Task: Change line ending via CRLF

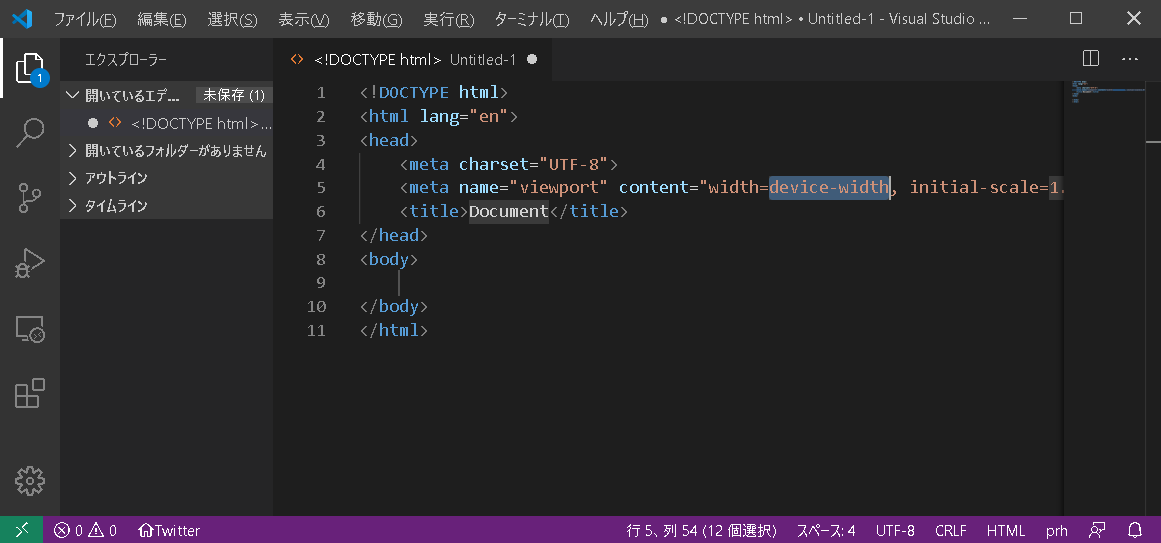Action: [x=950, y=530]
